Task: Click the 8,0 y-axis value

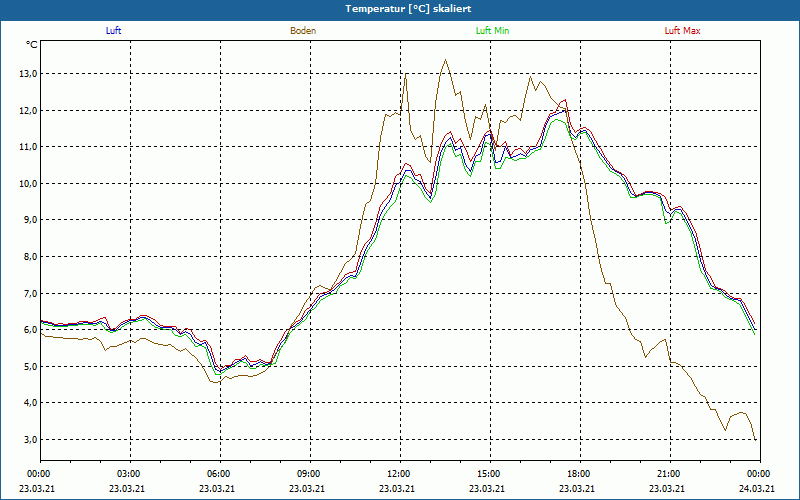Action: coord(30,257)
